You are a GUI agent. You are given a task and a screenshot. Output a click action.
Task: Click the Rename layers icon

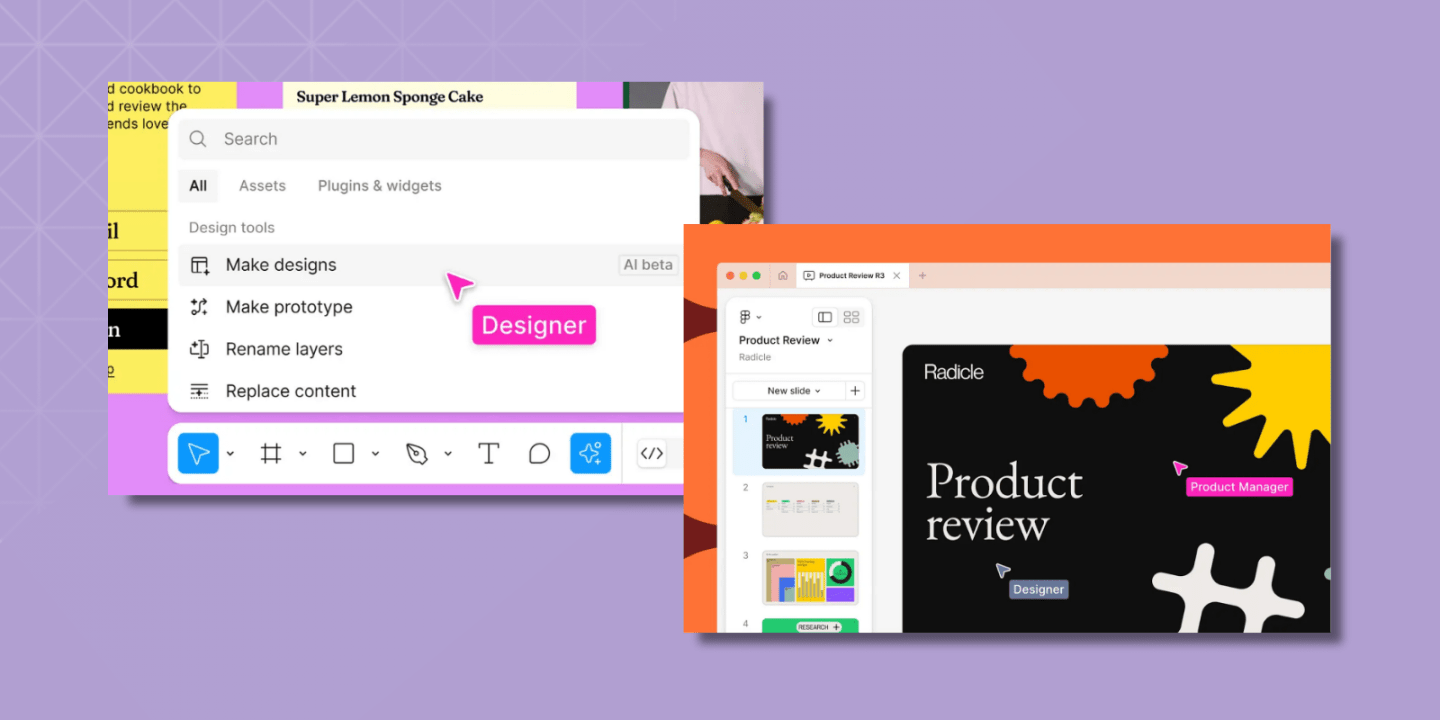click(200, 349)
